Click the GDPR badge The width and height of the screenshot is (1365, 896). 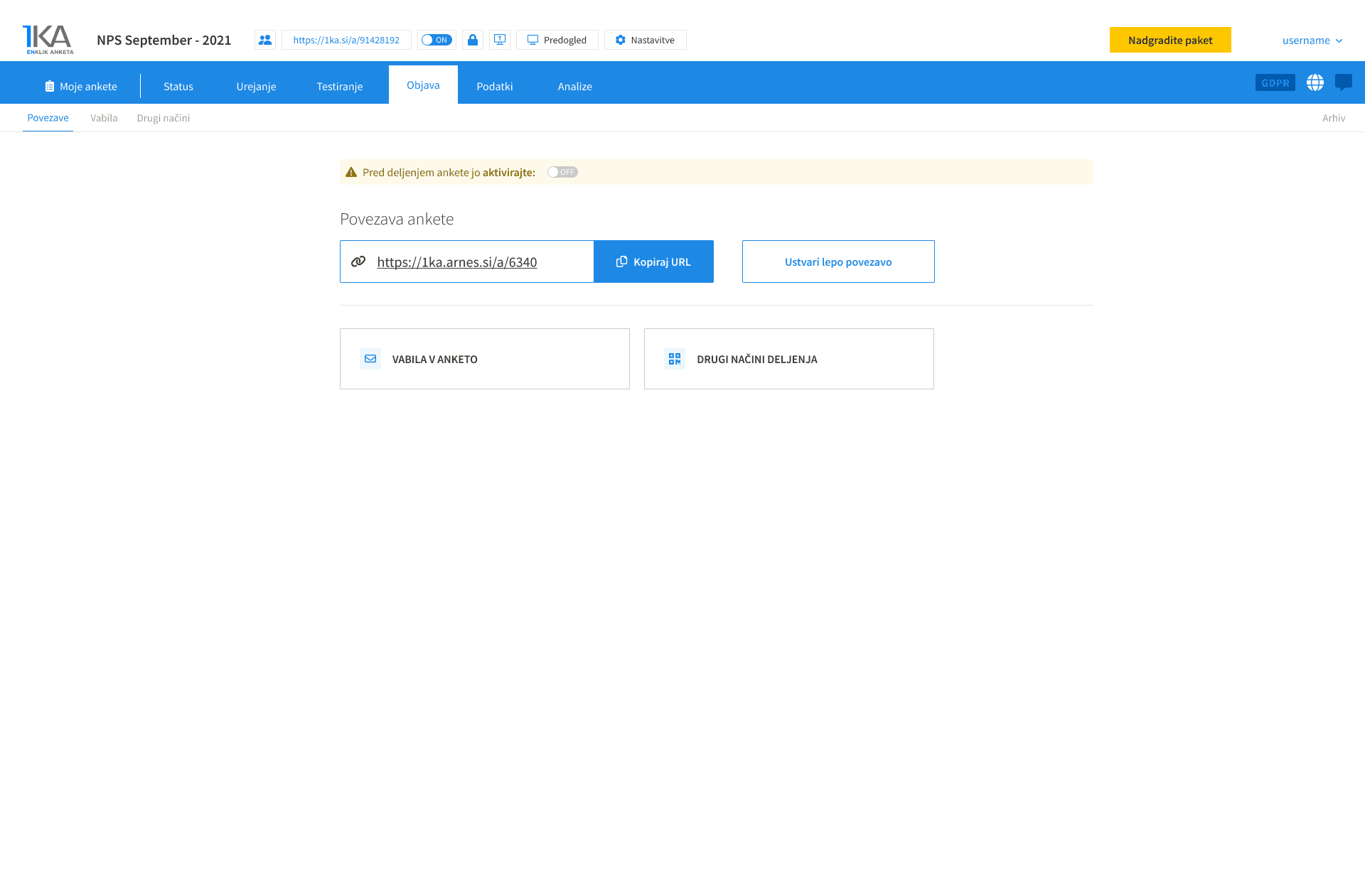tap(1275, 82)
